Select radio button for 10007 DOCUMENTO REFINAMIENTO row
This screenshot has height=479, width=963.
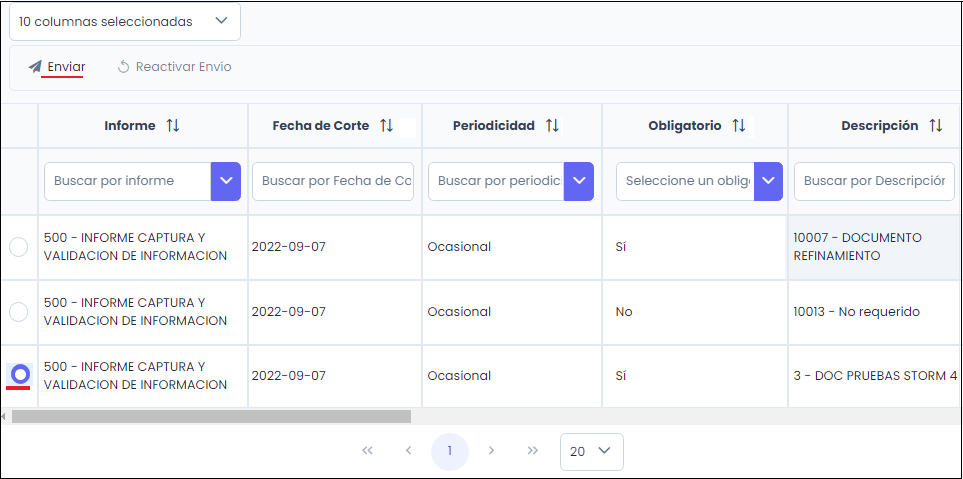pos(19,247)
